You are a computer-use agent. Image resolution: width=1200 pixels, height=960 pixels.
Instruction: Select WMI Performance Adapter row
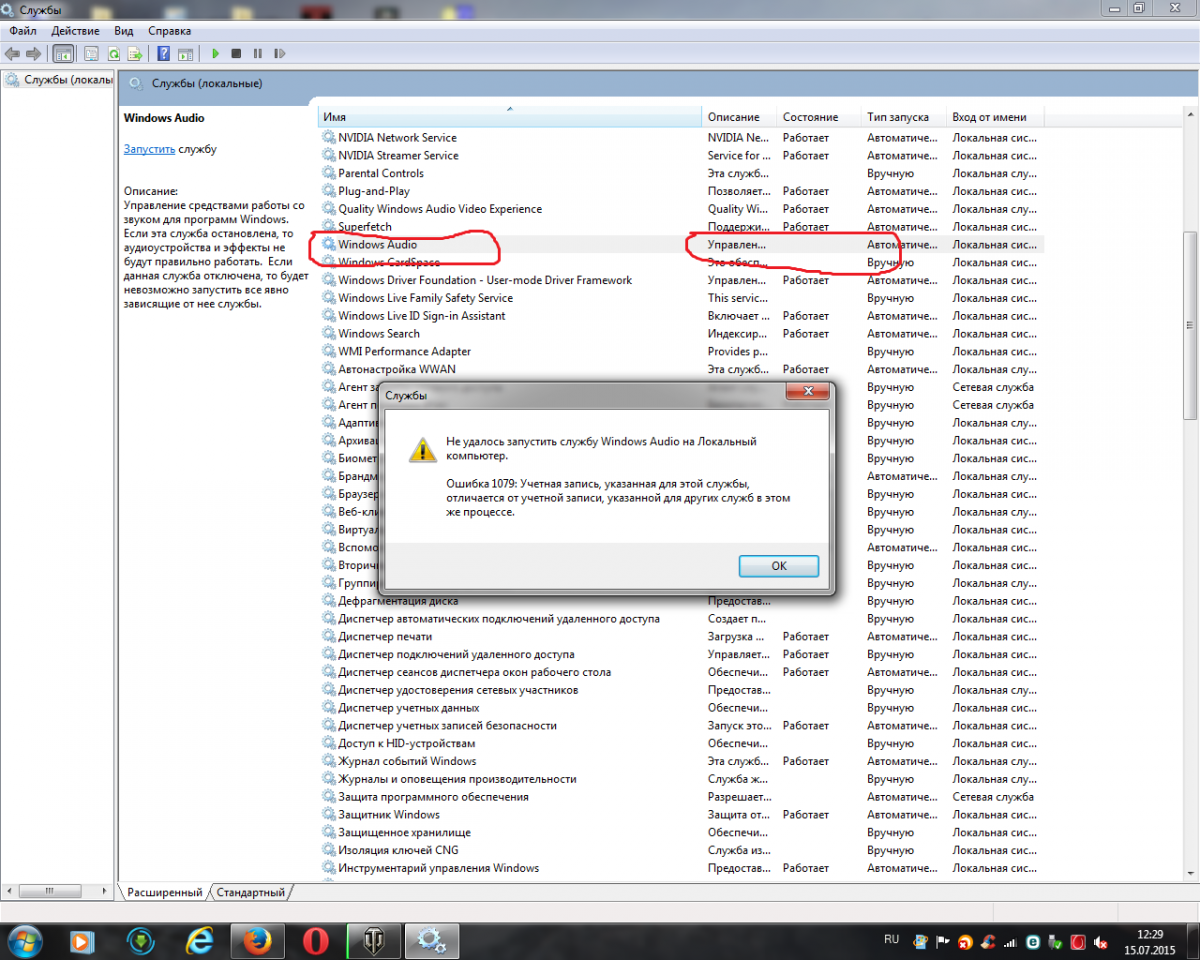681,352
